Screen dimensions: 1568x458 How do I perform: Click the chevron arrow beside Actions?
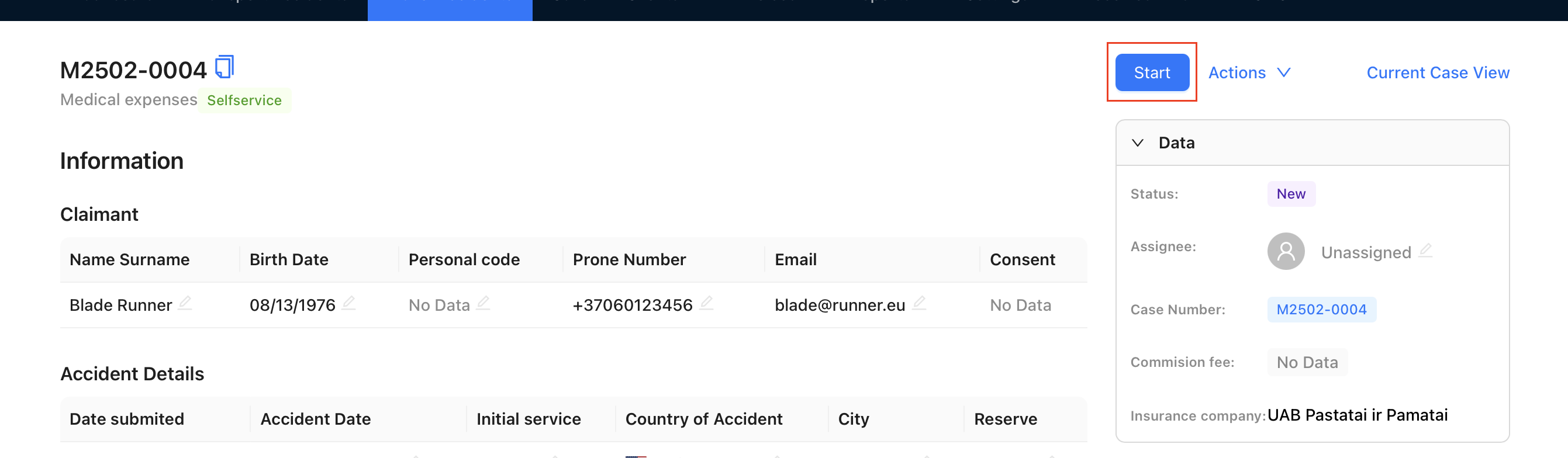click(x=1284, y=72)
